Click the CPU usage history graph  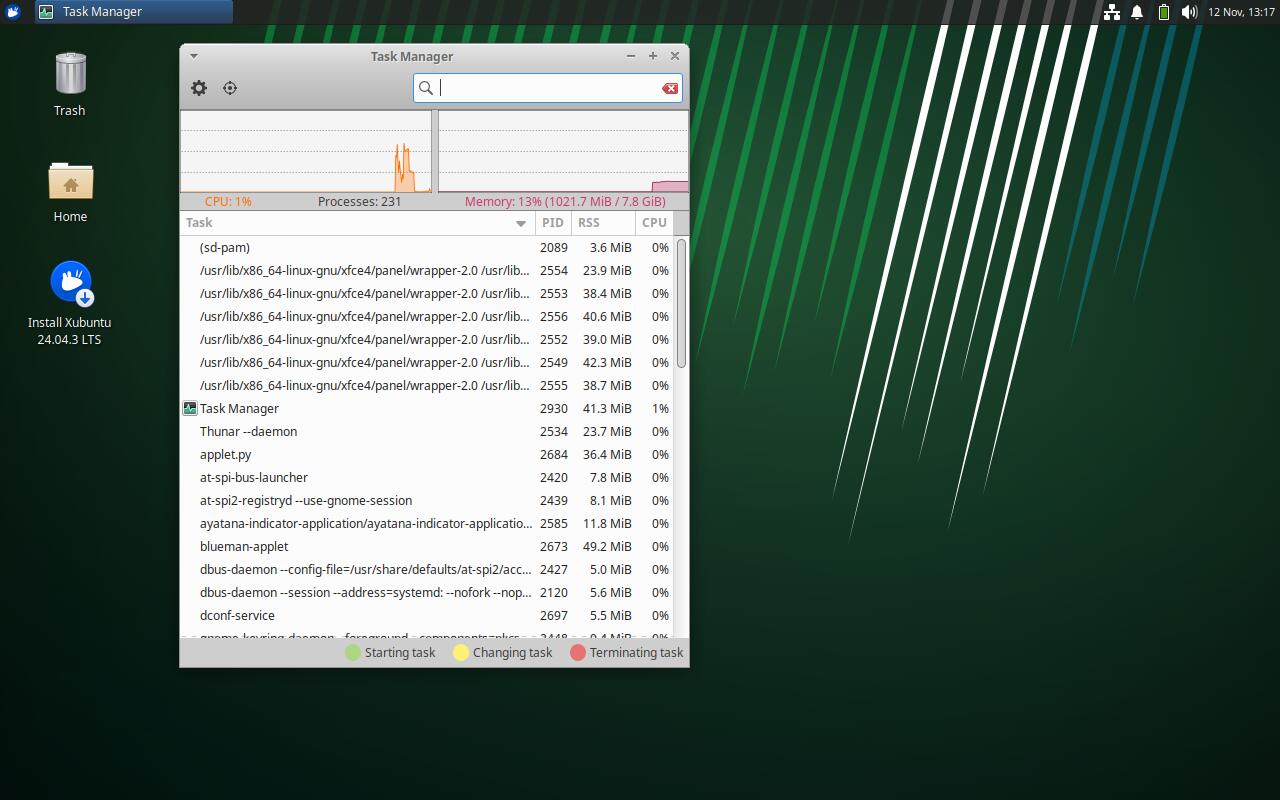pyautogui.click(x=306, y=151)
